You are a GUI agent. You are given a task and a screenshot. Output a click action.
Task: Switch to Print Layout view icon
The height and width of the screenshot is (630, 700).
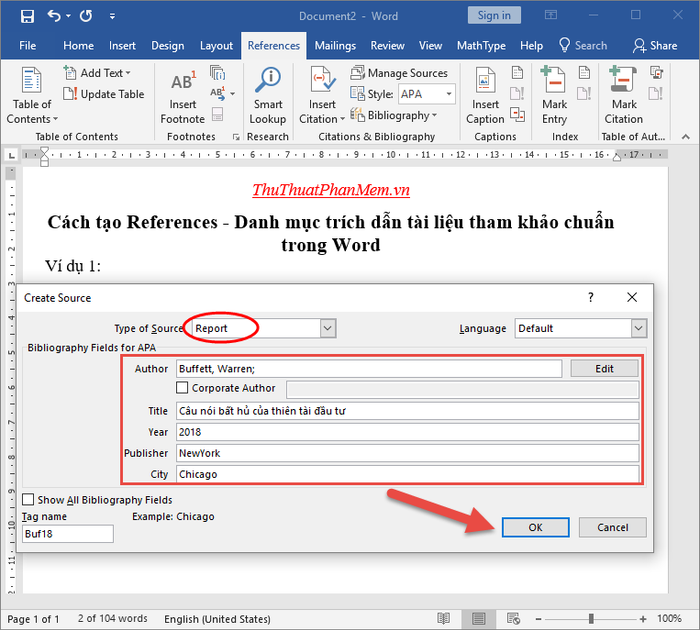point(479,618)
